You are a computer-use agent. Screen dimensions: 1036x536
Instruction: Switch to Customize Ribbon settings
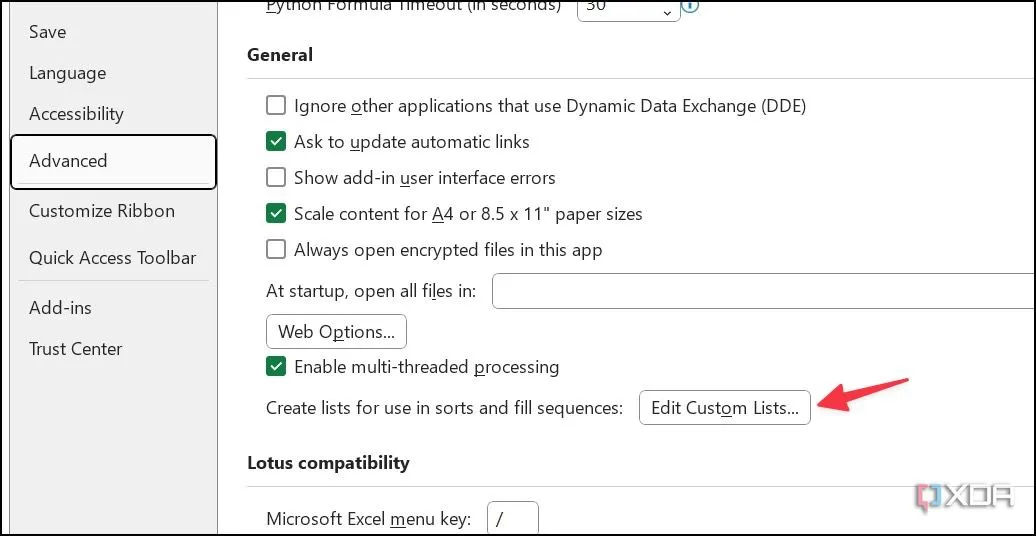[101, 211]
